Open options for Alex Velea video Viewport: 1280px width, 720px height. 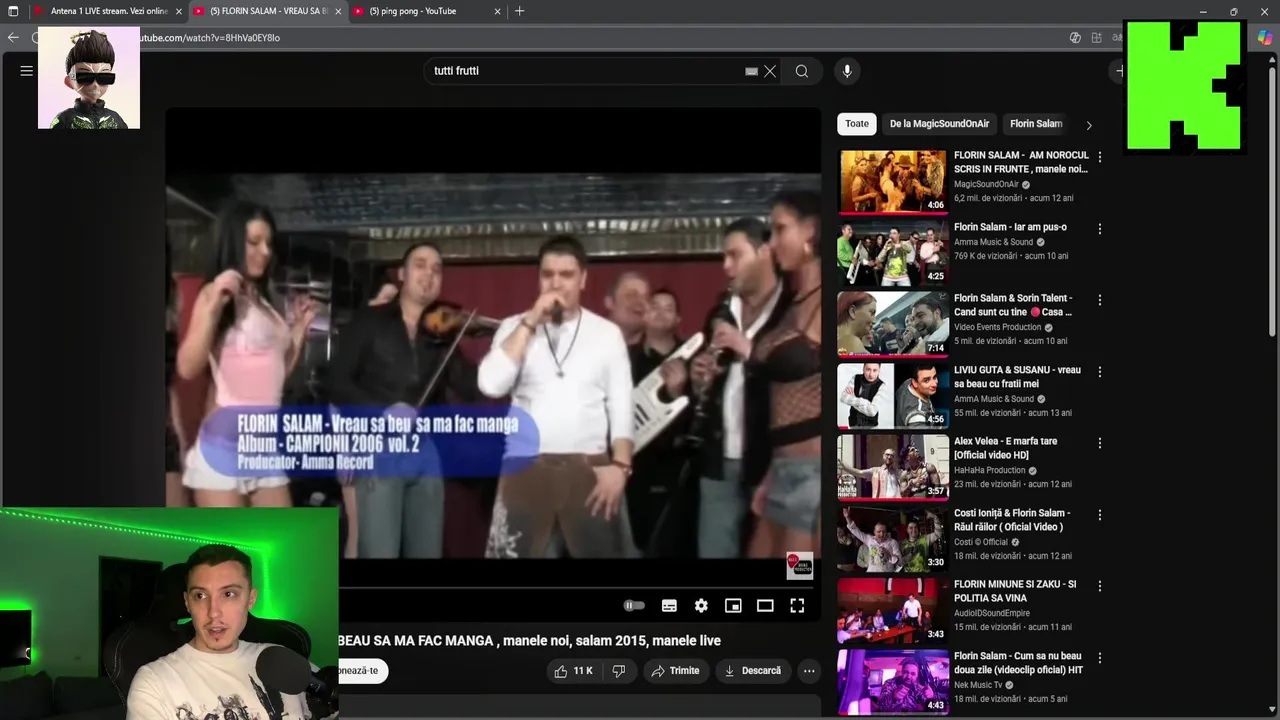point(1099,443)
